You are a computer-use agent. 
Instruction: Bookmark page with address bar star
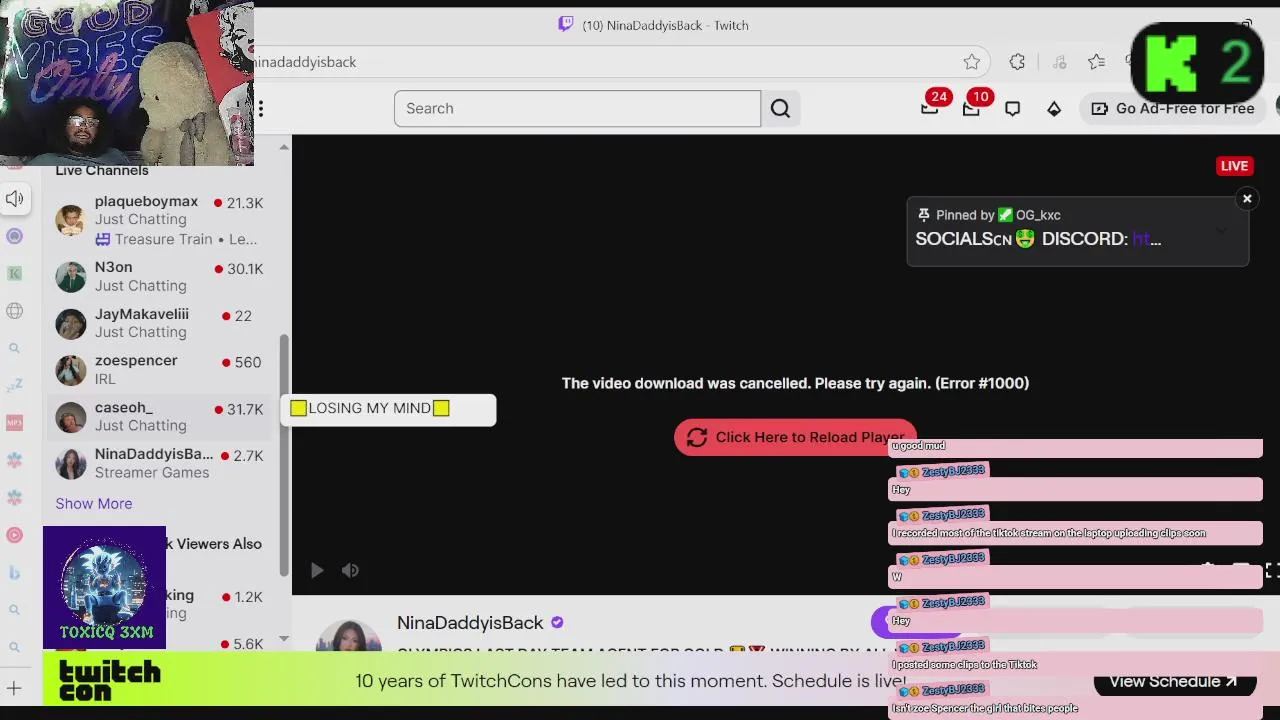pyautogui.click(x=972, y=62)
